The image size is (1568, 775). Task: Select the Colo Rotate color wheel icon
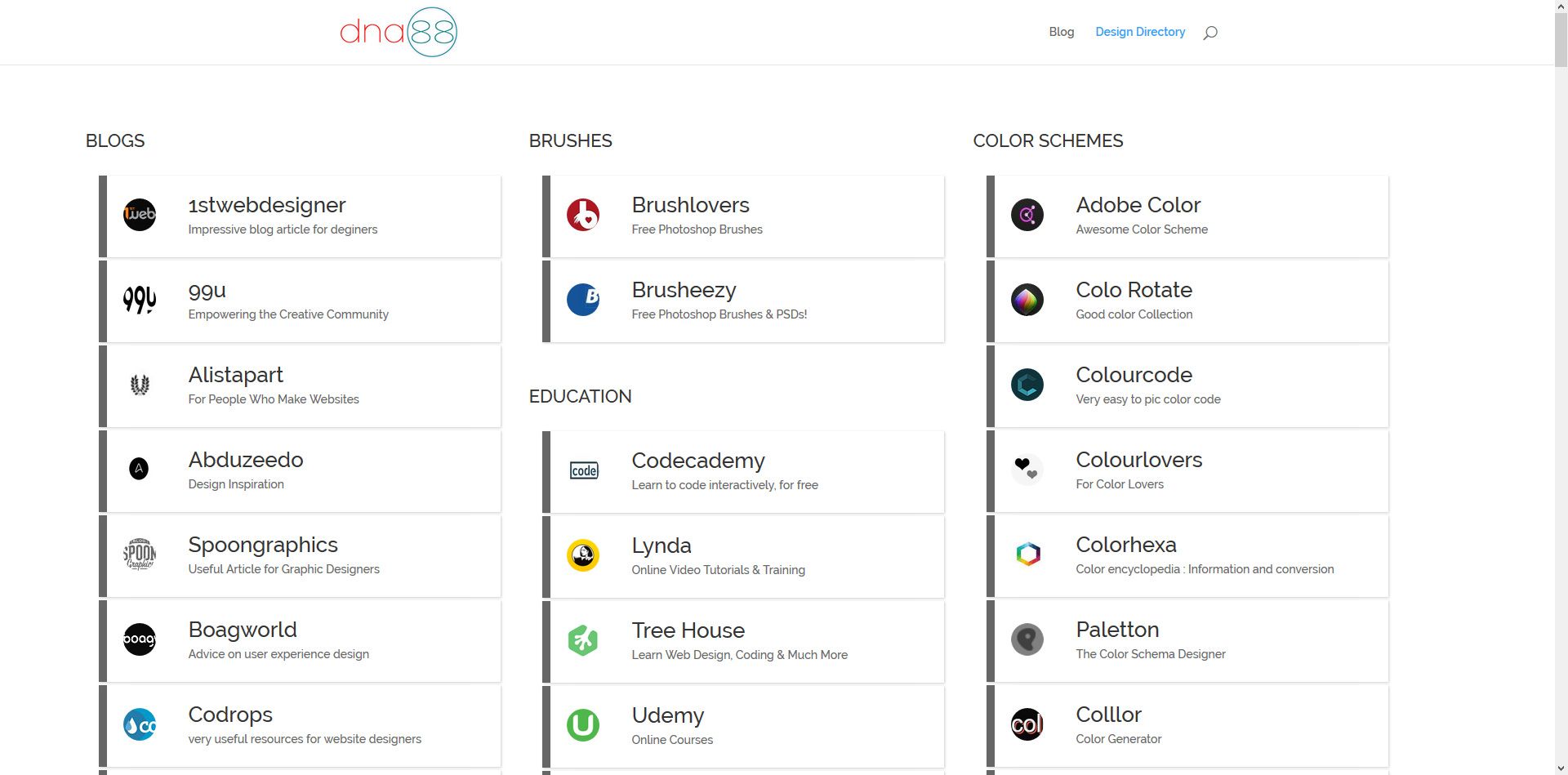(1027, 300)
